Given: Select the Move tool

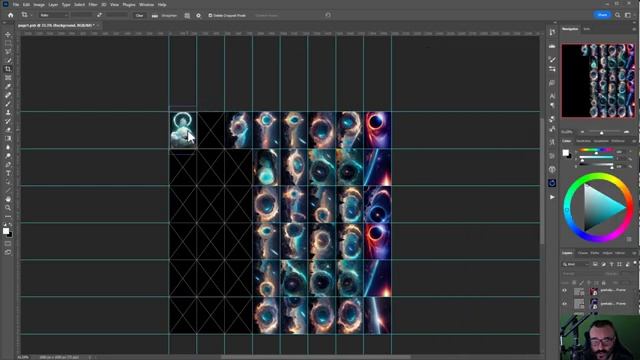Looking at the screenshot, I should pos(8,35).
